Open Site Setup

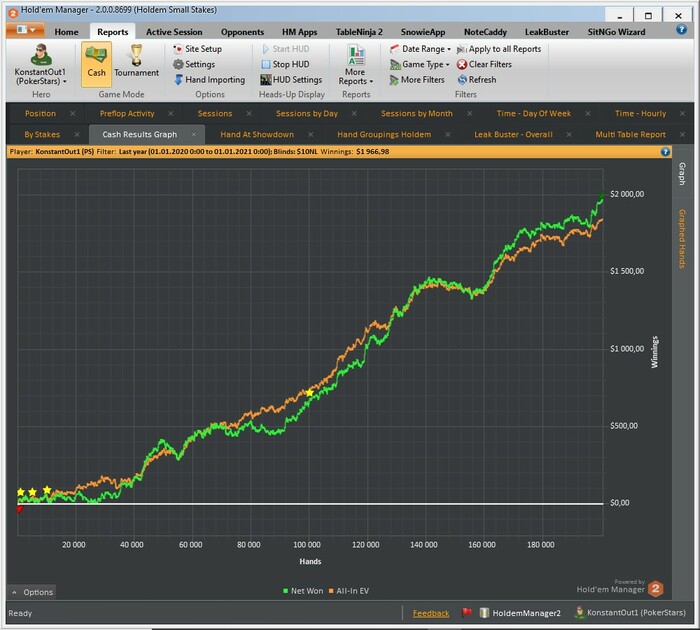pyautogui.click(x=197, y=49)
